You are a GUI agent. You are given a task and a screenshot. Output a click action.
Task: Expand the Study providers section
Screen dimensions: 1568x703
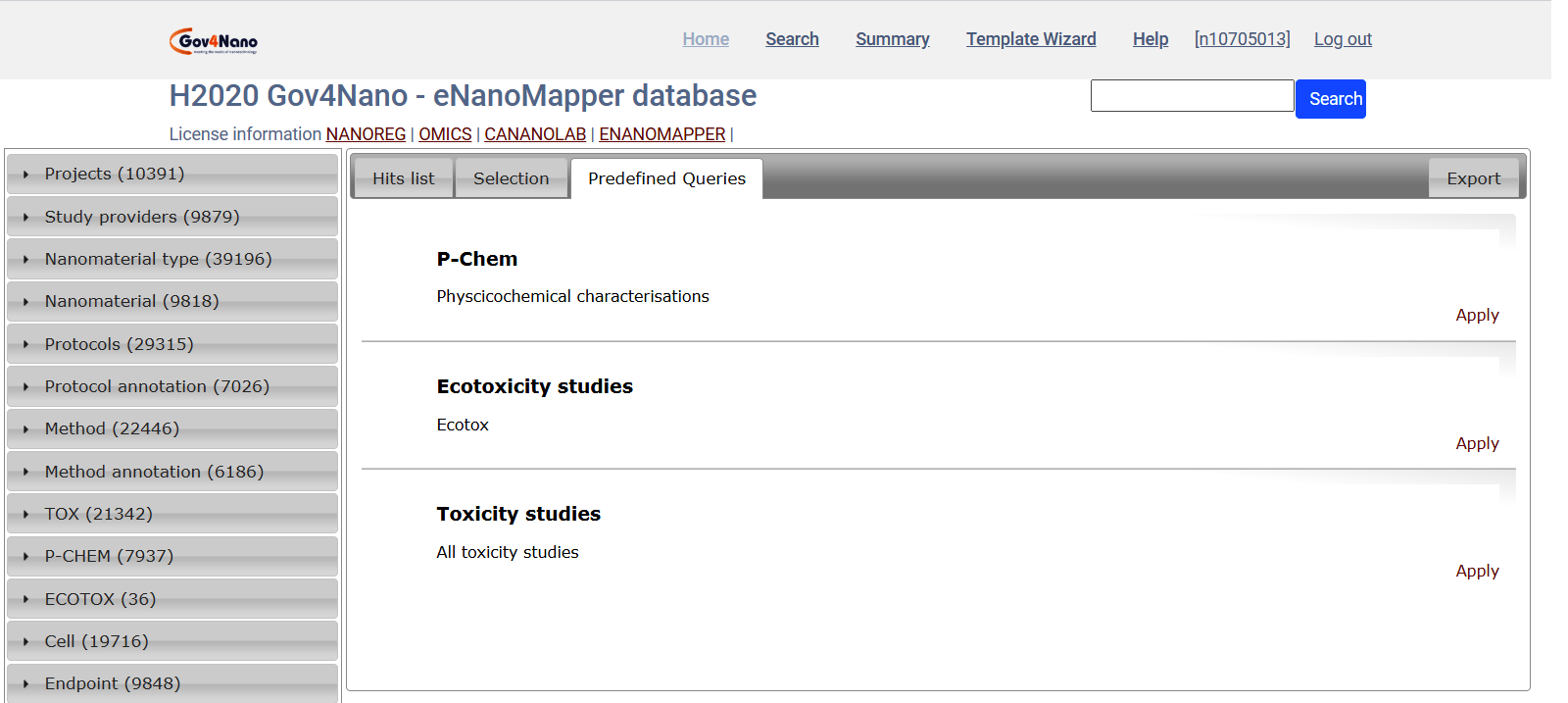click(142, 217)
